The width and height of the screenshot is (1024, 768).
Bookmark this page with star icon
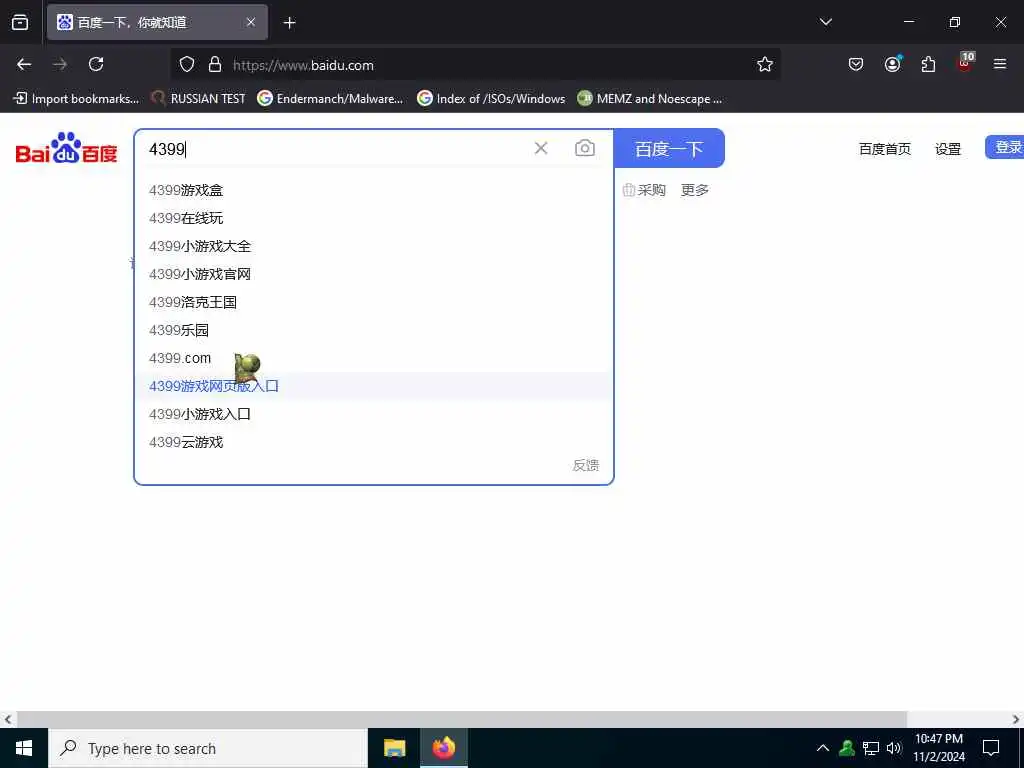click(x=765, y=64)
